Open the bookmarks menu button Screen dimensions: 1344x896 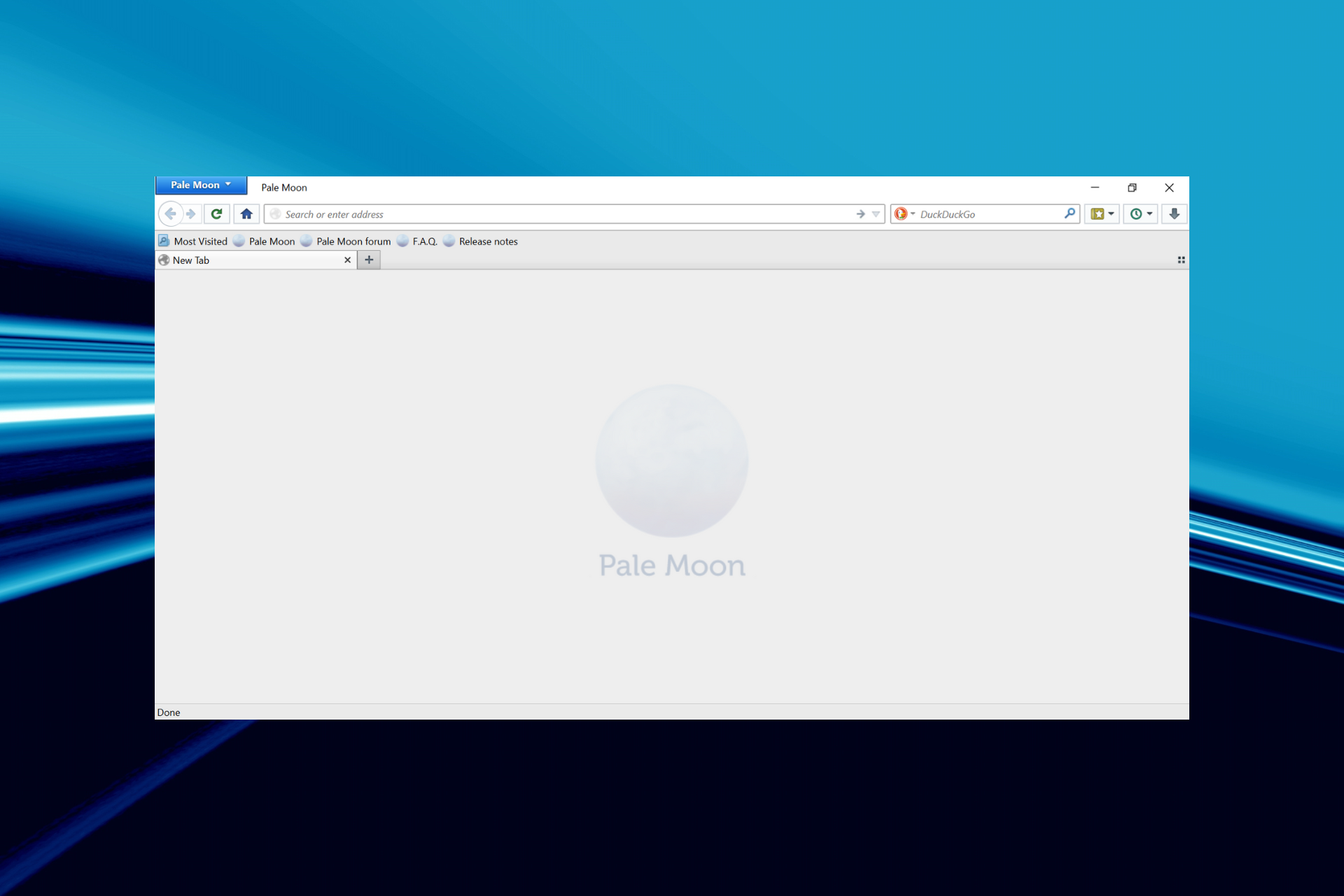(1102, 214)
